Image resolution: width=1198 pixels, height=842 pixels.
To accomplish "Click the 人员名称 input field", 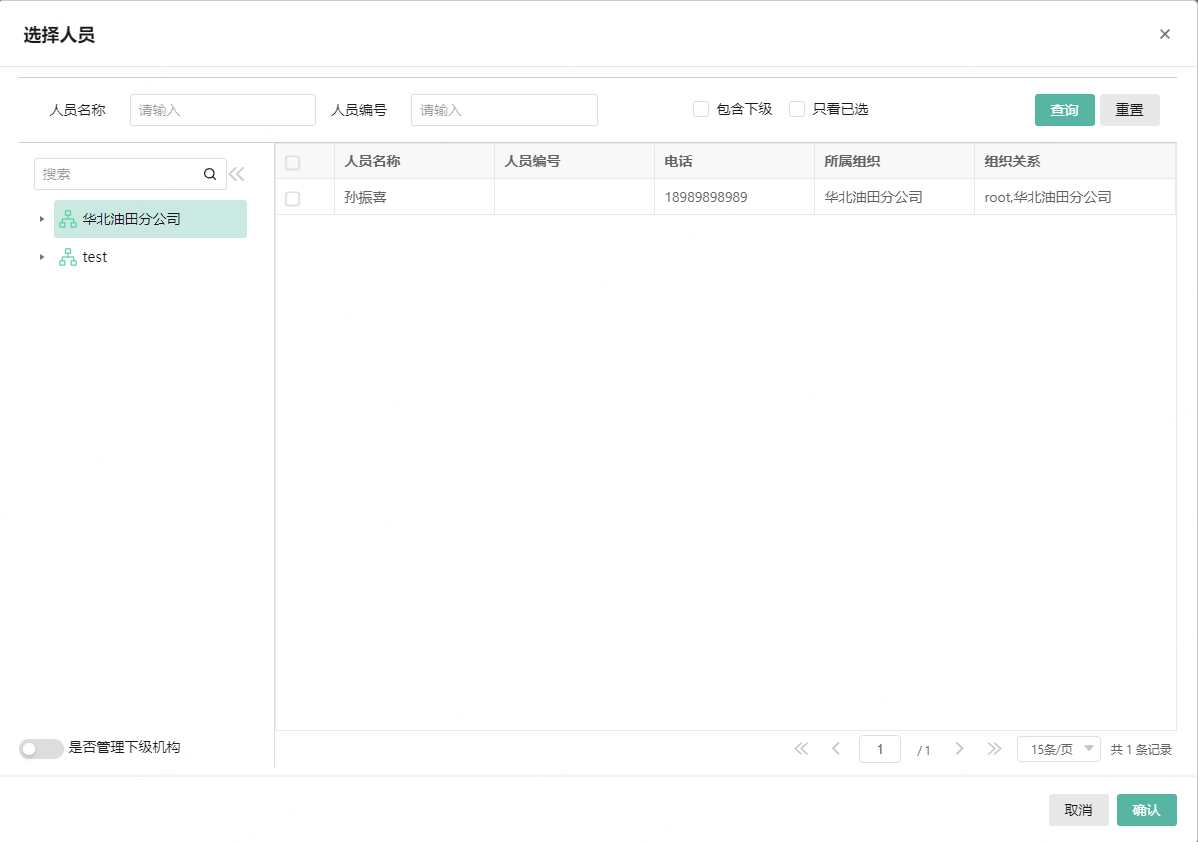I will (222, 110).
